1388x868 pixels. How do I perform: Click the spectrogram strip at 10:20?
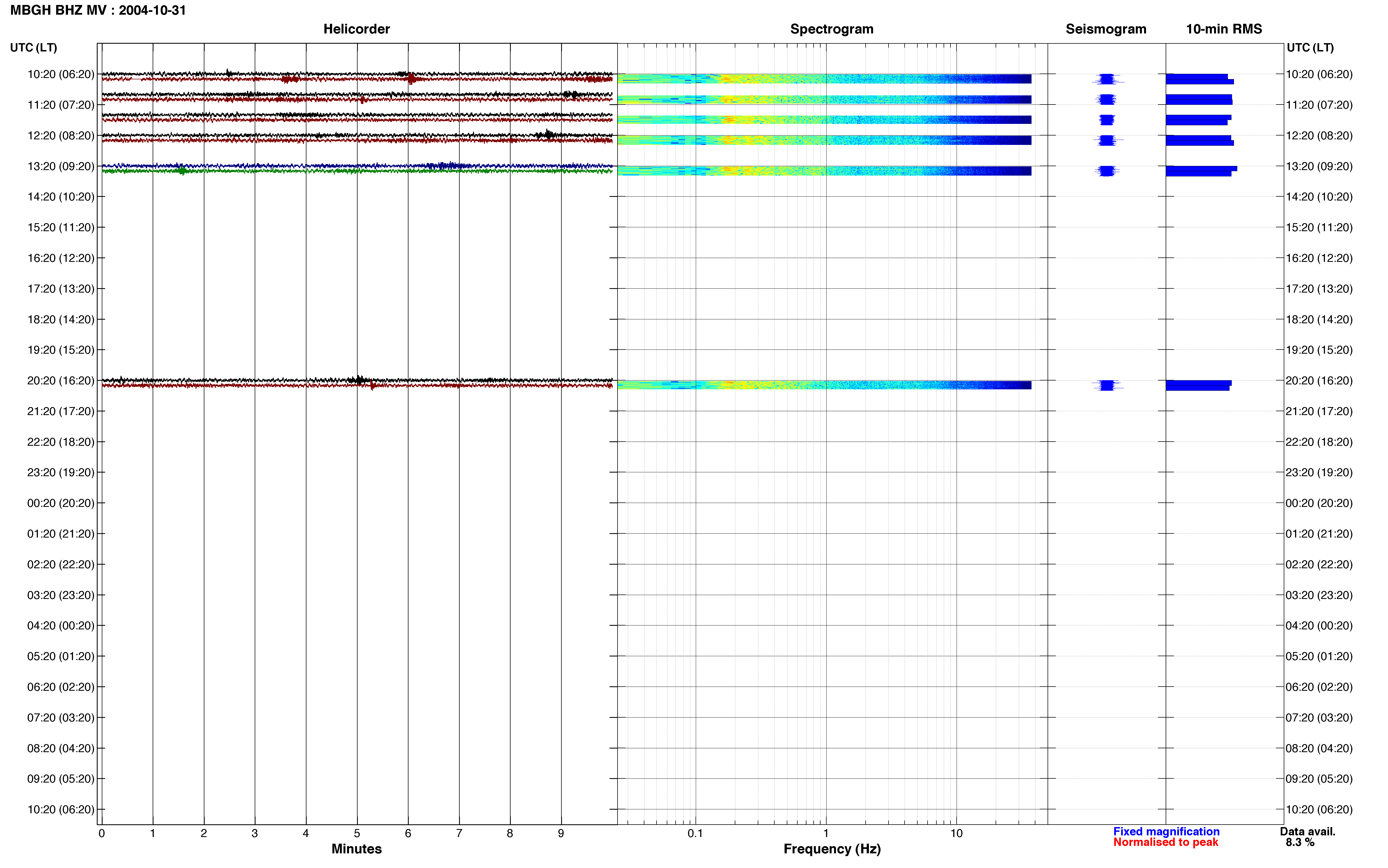[x=824, y=79]
